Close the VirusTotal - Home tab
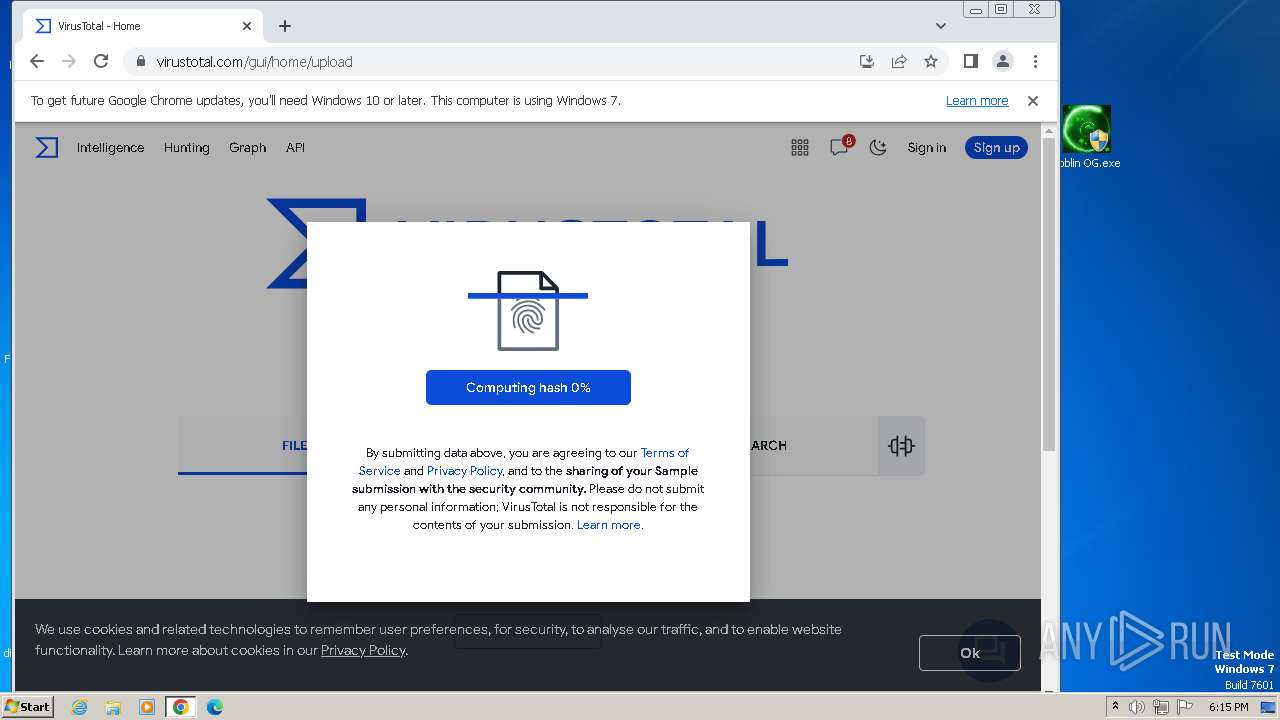Viewport: 1280px width, 720px height. click(x=247, y=26)
